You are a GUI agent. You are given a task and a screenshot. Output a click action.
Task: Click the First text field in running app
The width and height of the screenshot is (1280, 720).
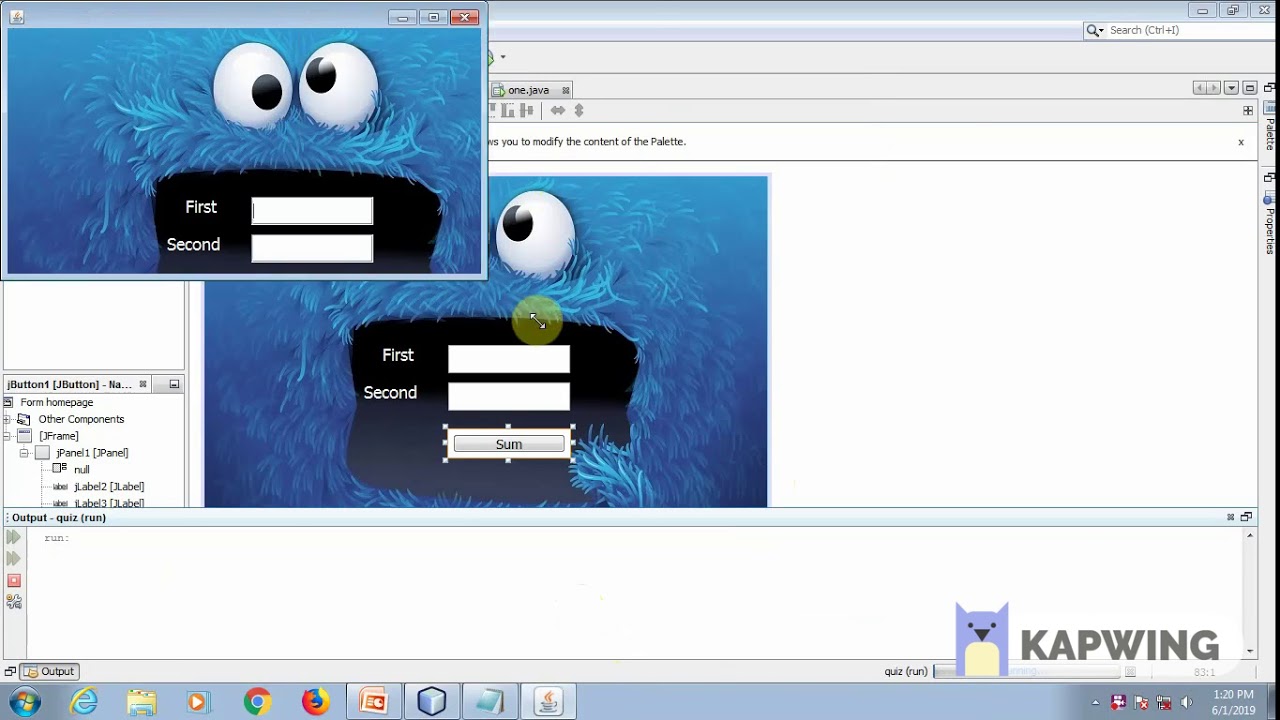[312, 210]
